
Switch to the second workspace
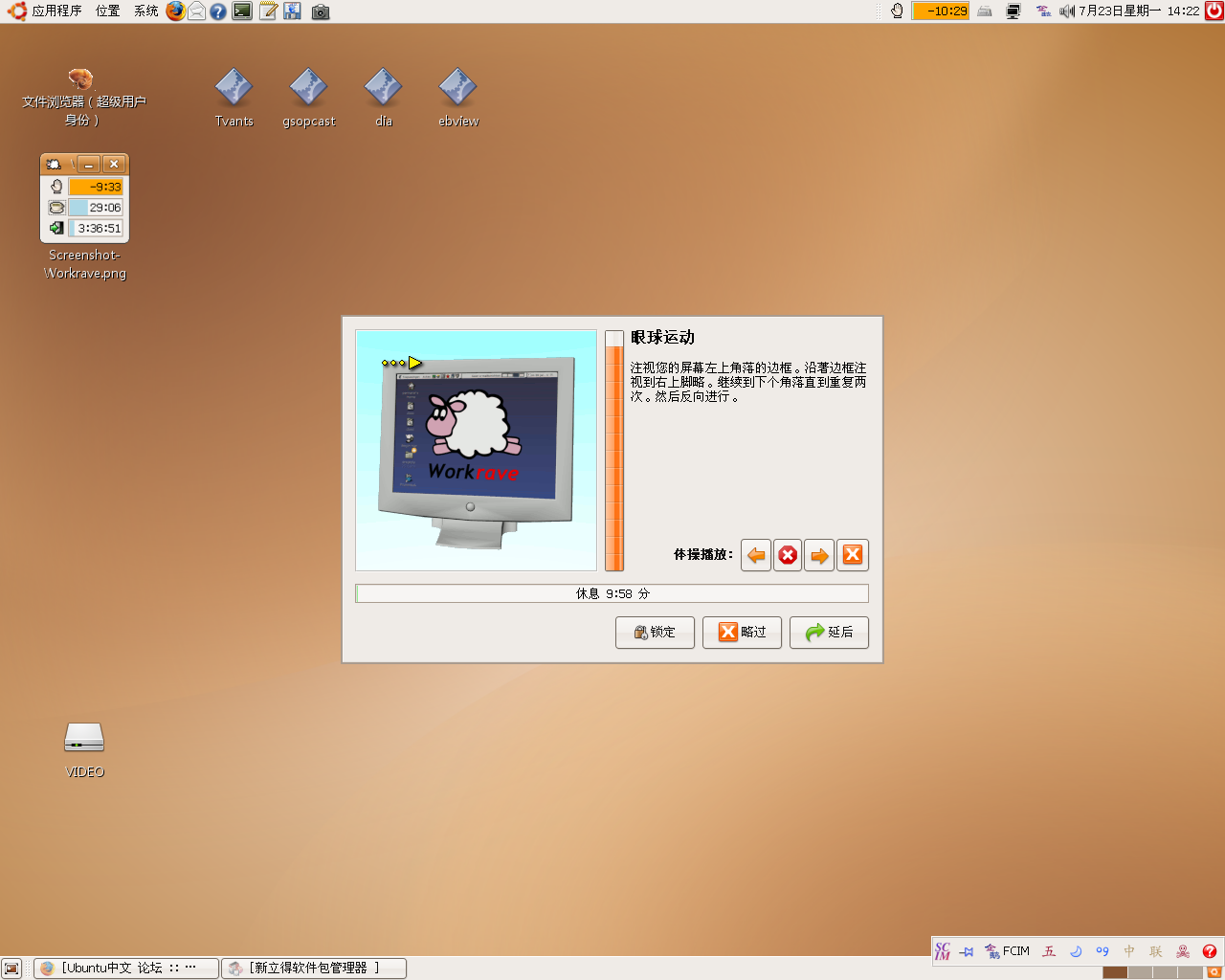[1140, 972]
